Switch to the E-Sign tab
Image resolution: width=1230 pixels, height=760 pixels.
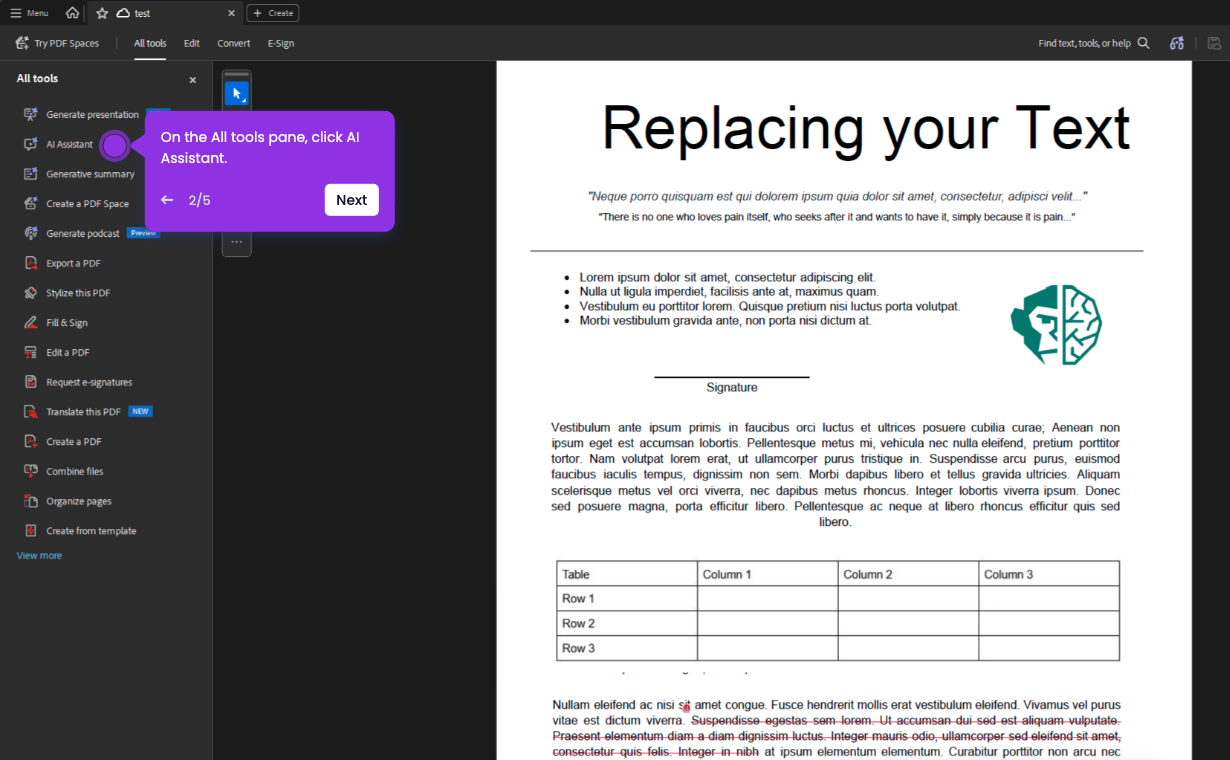pyautogui.click(x=281, y=43)
